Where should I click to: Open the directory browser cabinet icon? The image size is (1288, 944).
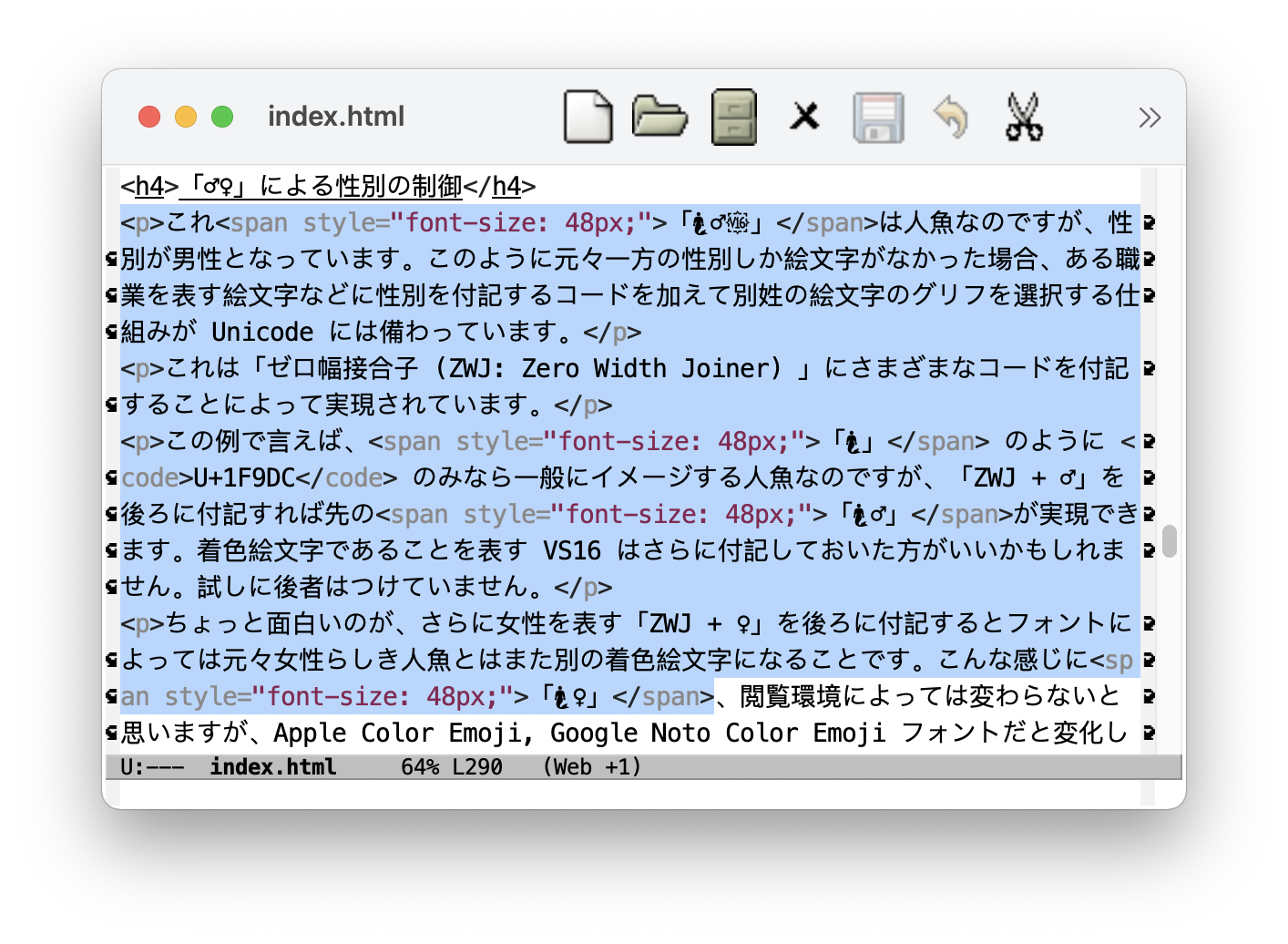point(733,117)
